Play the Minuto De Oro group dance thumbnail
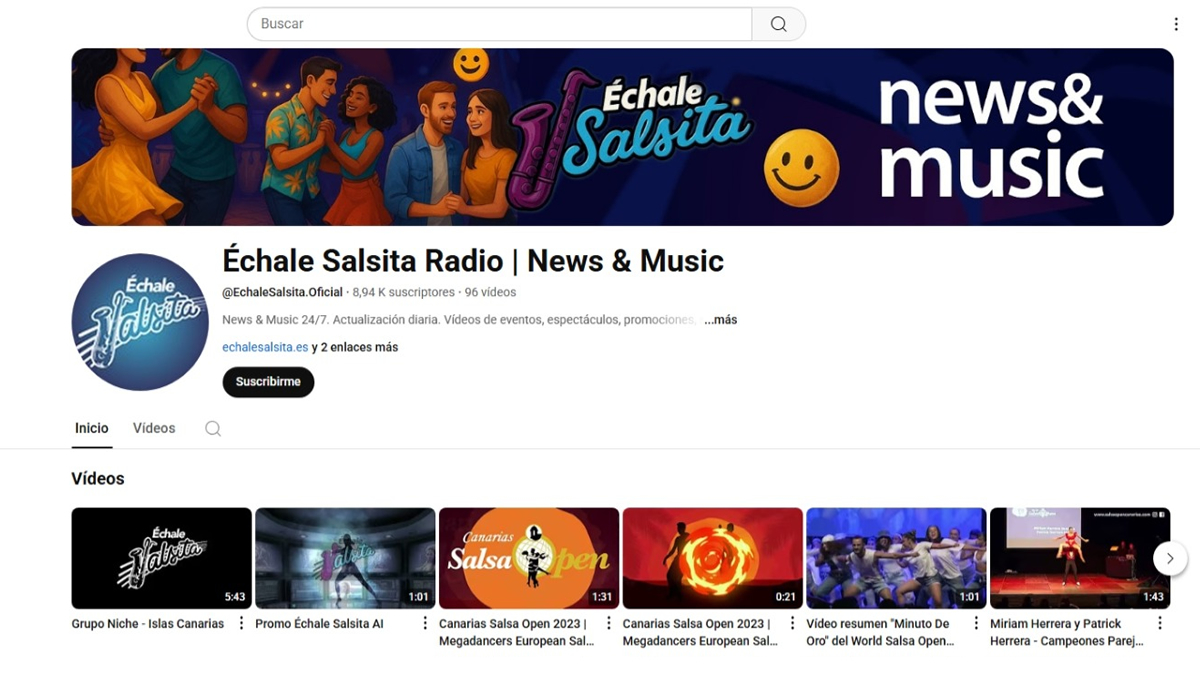1200x700 pixels. click(x=896, y=558)
